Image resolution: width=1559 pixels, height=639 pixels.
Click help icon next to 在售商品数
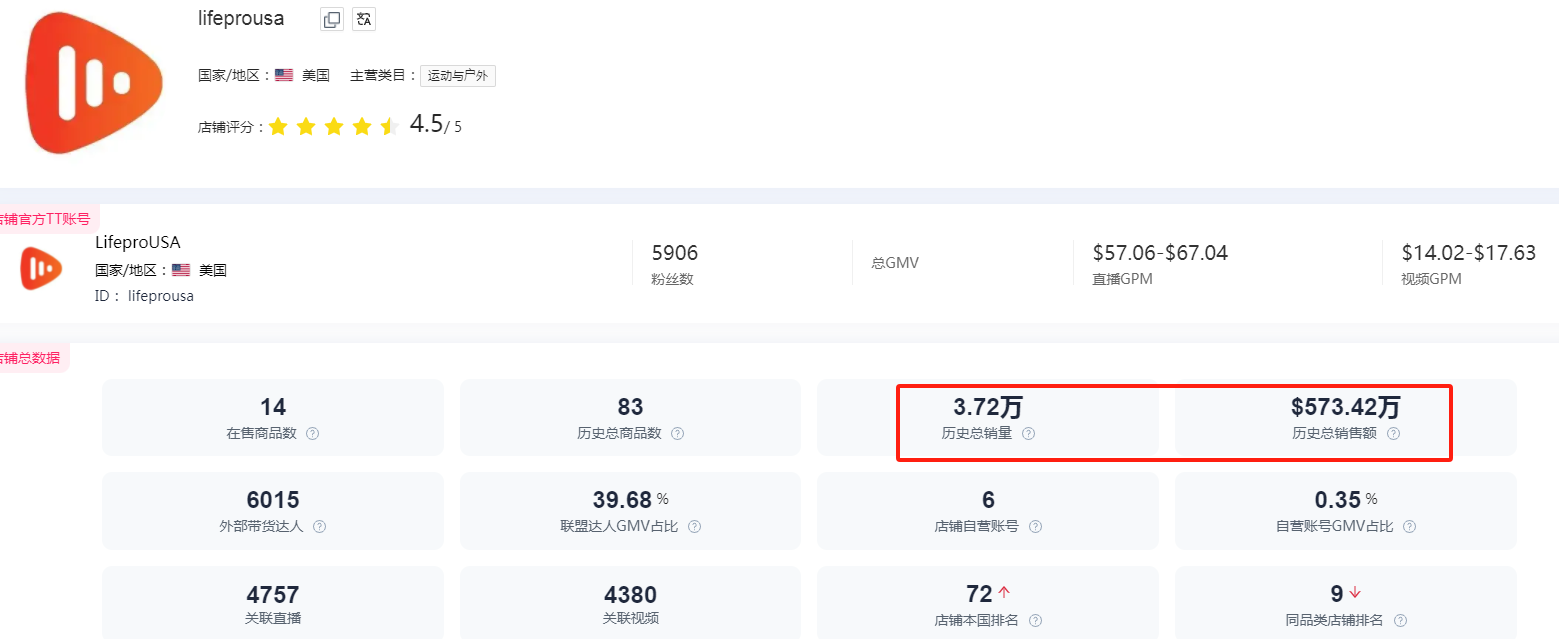[313, 434]
